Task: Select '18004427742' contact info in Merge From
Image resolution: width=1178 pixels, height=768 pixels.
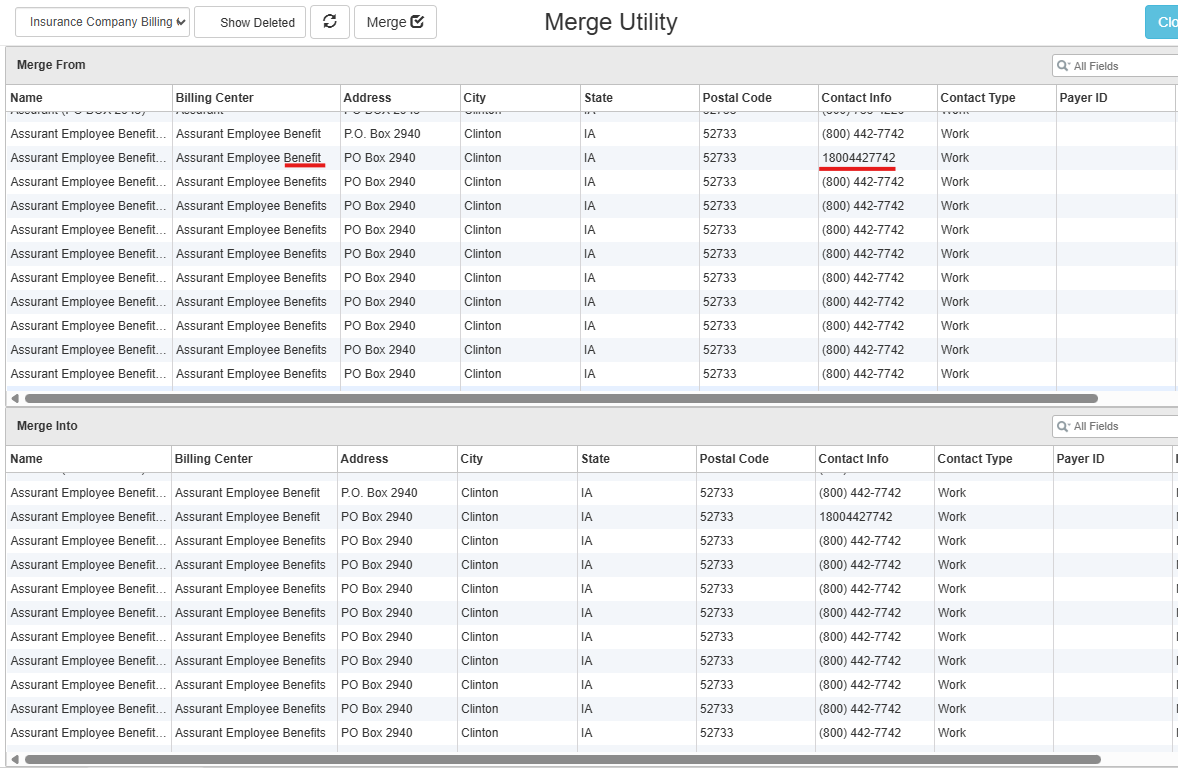Action: 858,158
